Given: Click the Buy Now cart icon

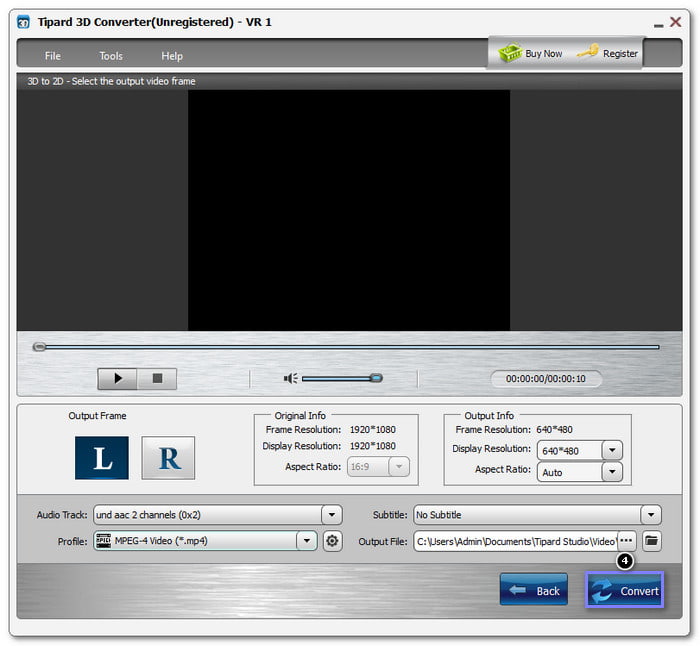Looking at the screenshot, I should pos(510,53).
